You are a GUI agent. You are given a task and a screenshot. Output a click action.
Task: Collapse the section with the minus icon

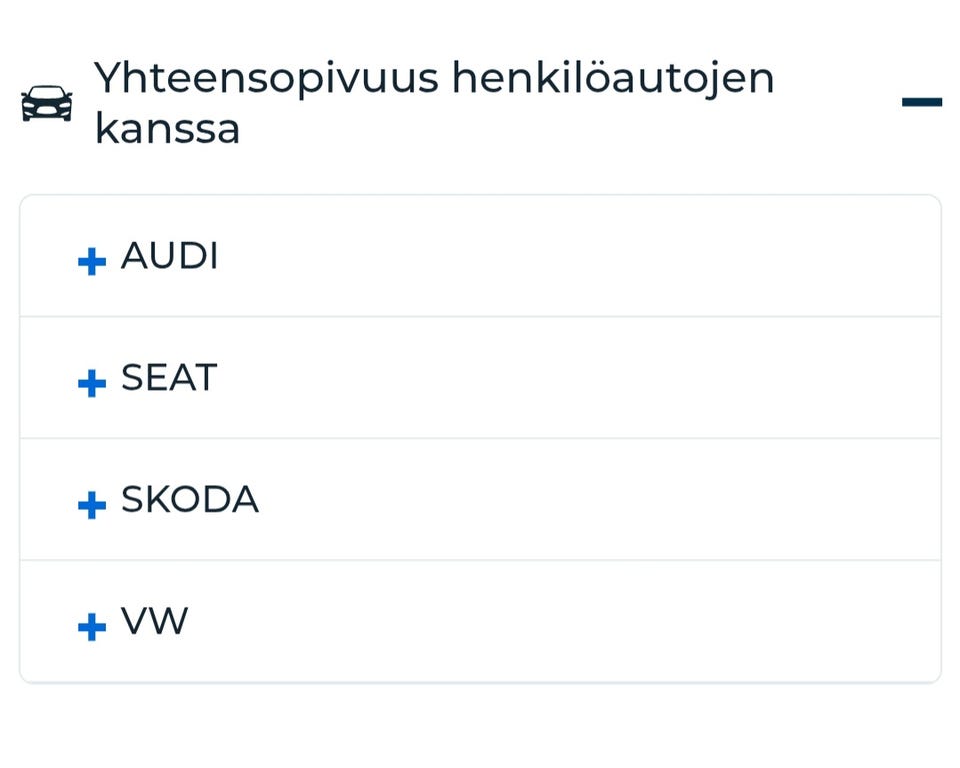click(x=921, y=102)
